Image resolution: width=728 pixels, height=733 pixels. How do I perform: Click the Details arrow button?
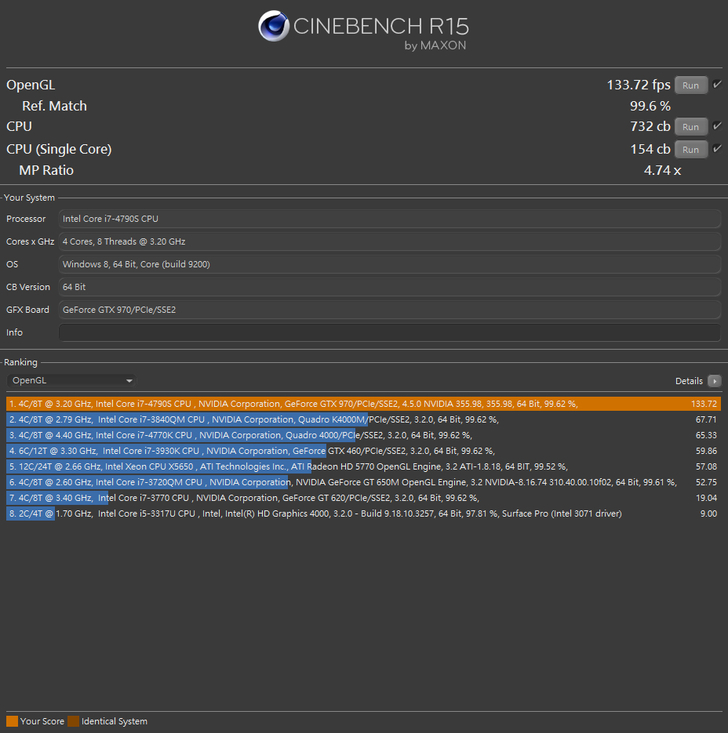[714, 381]
